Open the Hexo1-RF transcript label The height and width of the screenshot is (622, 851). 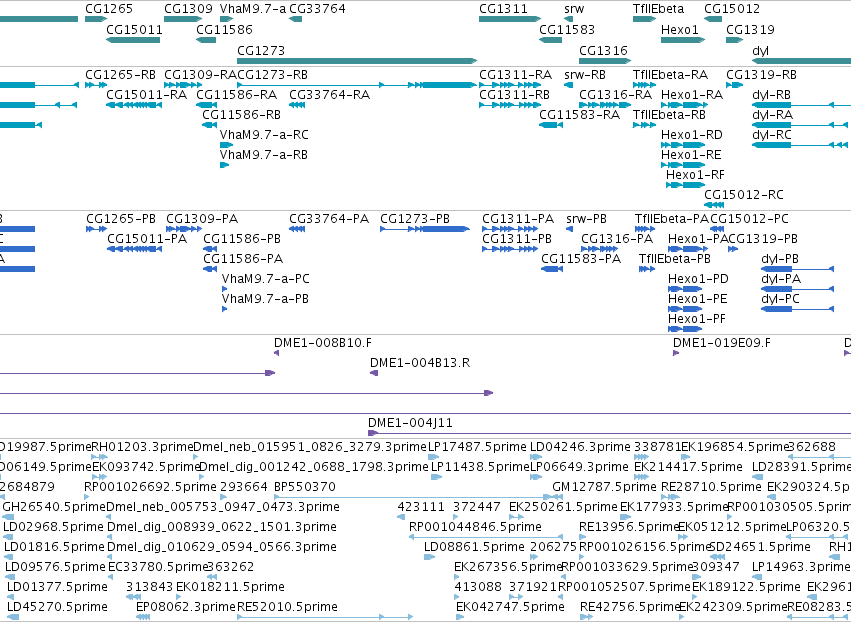click(695, 175)
